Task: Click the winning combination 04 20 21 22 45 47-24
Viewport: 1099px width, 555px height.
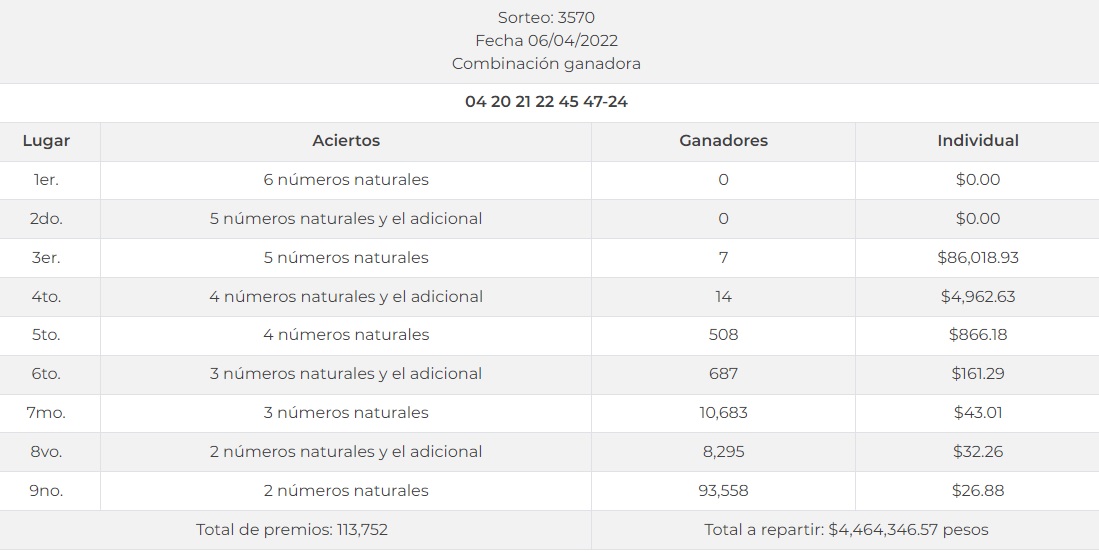Action: [546, 102]
